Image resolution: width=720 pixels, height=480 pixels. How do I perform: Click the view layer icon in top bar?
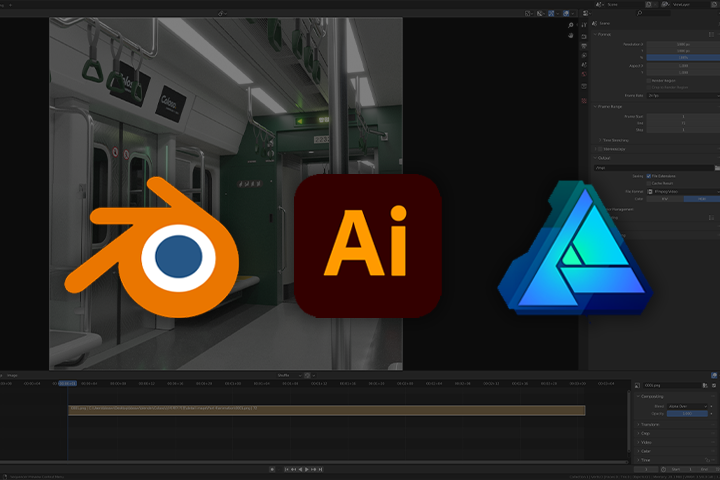[665, 5]
